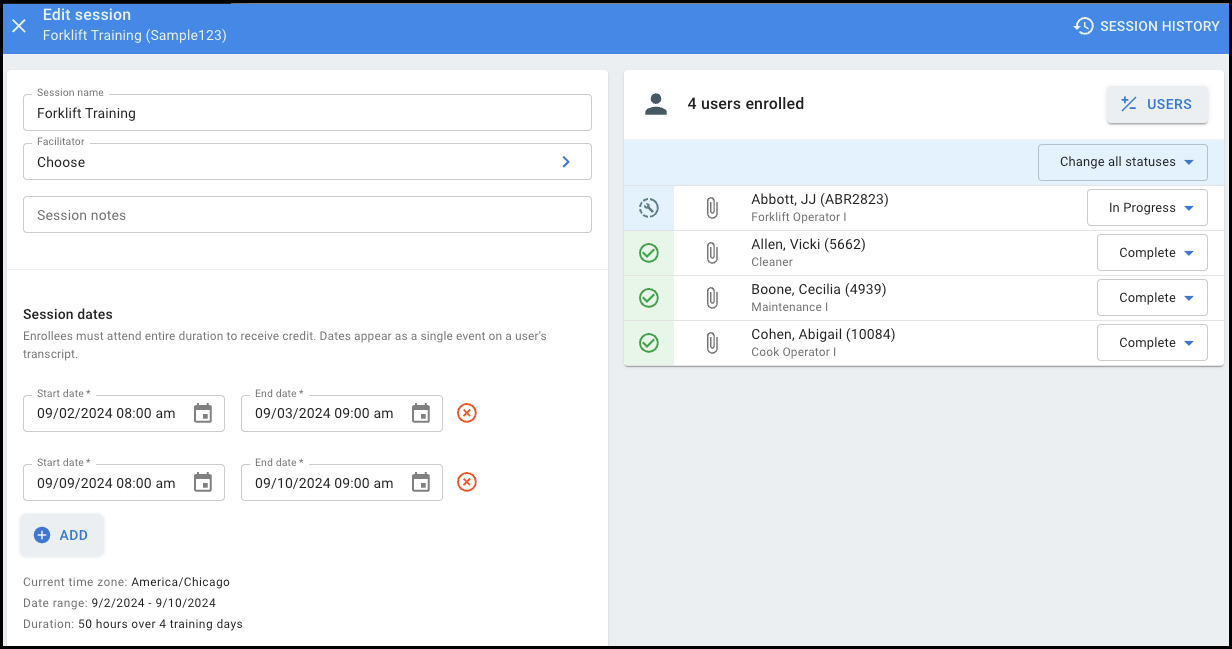Click the paperclip attachment icon for Abbott, JJ
Image resolution: width=1232 pixels, height=649 pixels.
(711, 208)
